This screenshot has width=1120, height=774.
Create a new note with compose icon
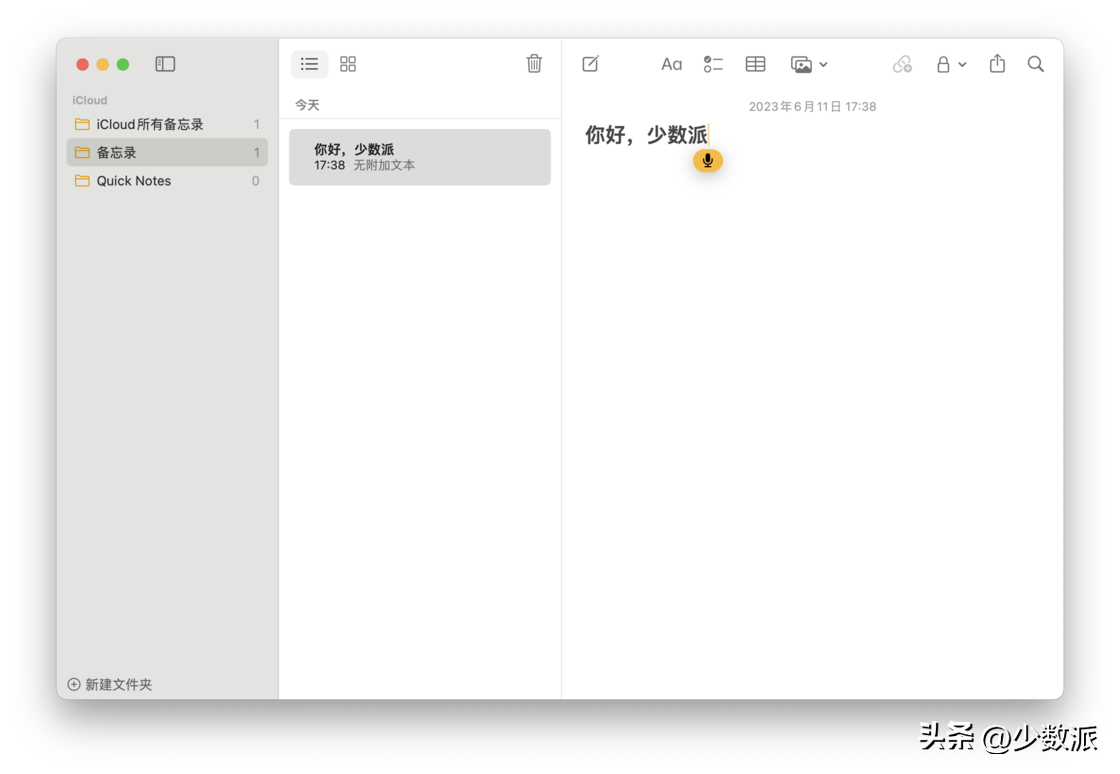591,64
